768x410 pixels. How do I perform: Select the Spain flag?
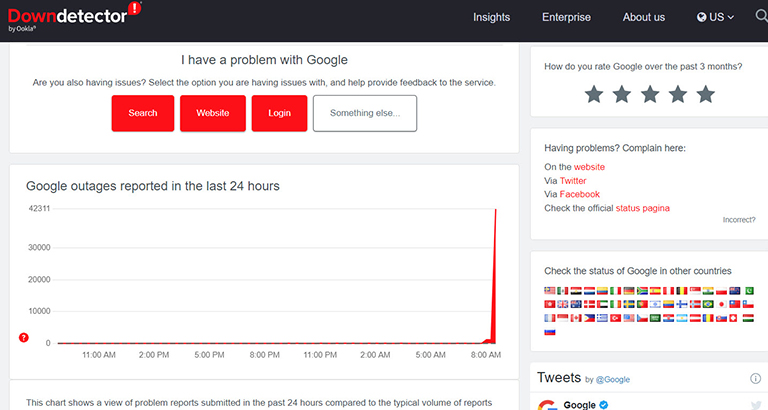click(655, 290)
